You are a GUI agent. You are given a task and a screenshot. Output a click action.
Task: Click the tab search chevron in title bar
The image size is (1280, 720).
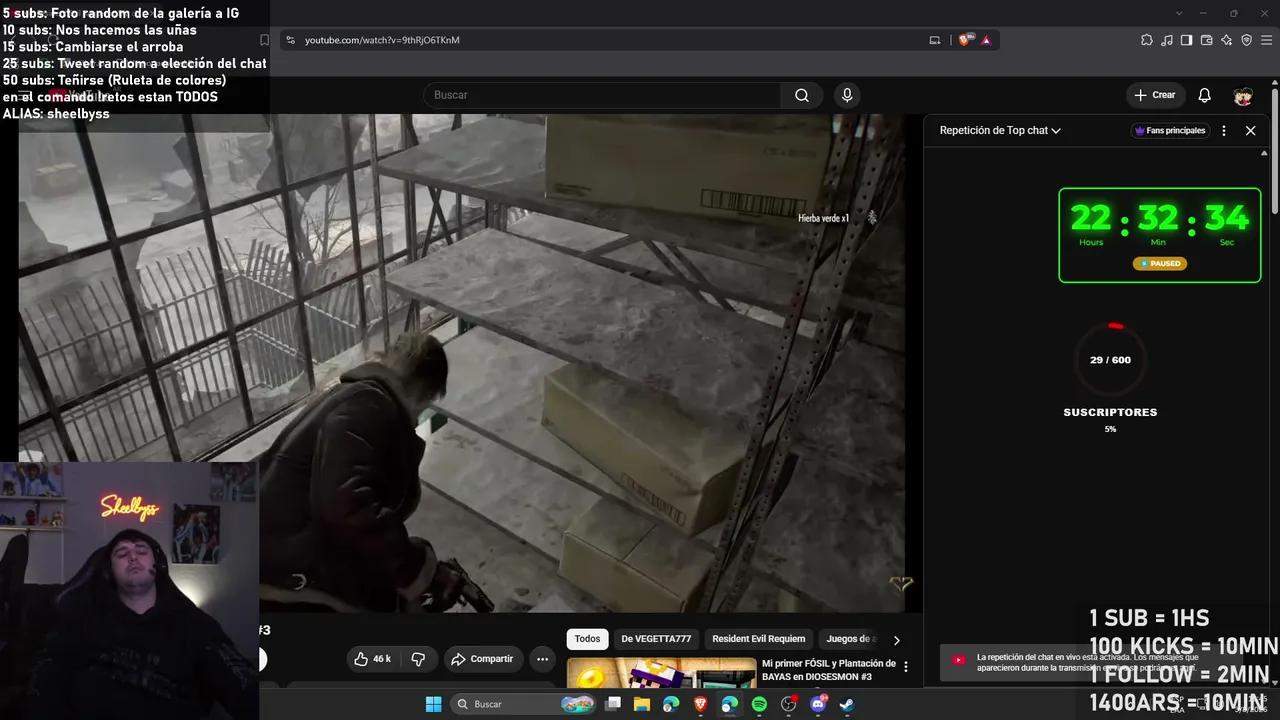[1179, 13]
